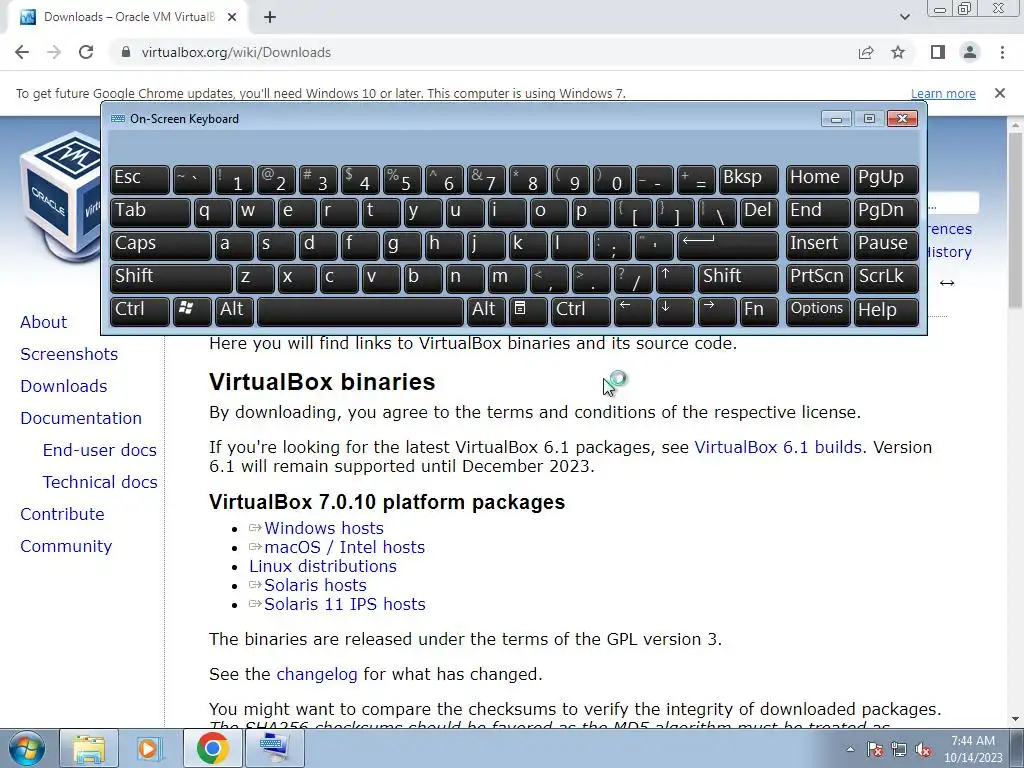Open On-Screen Keyboard Options key
The image size is (1024, 768).
(x=818, y=310)
